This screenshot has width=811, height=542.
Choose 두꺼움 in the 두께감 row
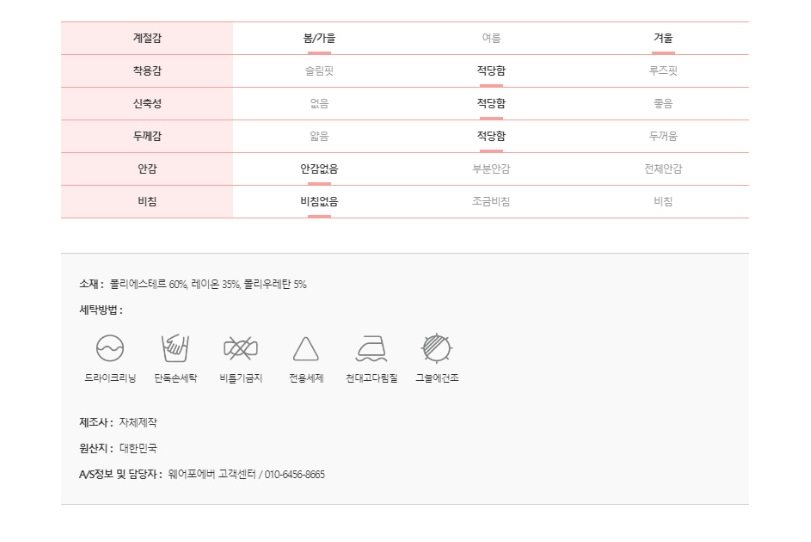663,136
